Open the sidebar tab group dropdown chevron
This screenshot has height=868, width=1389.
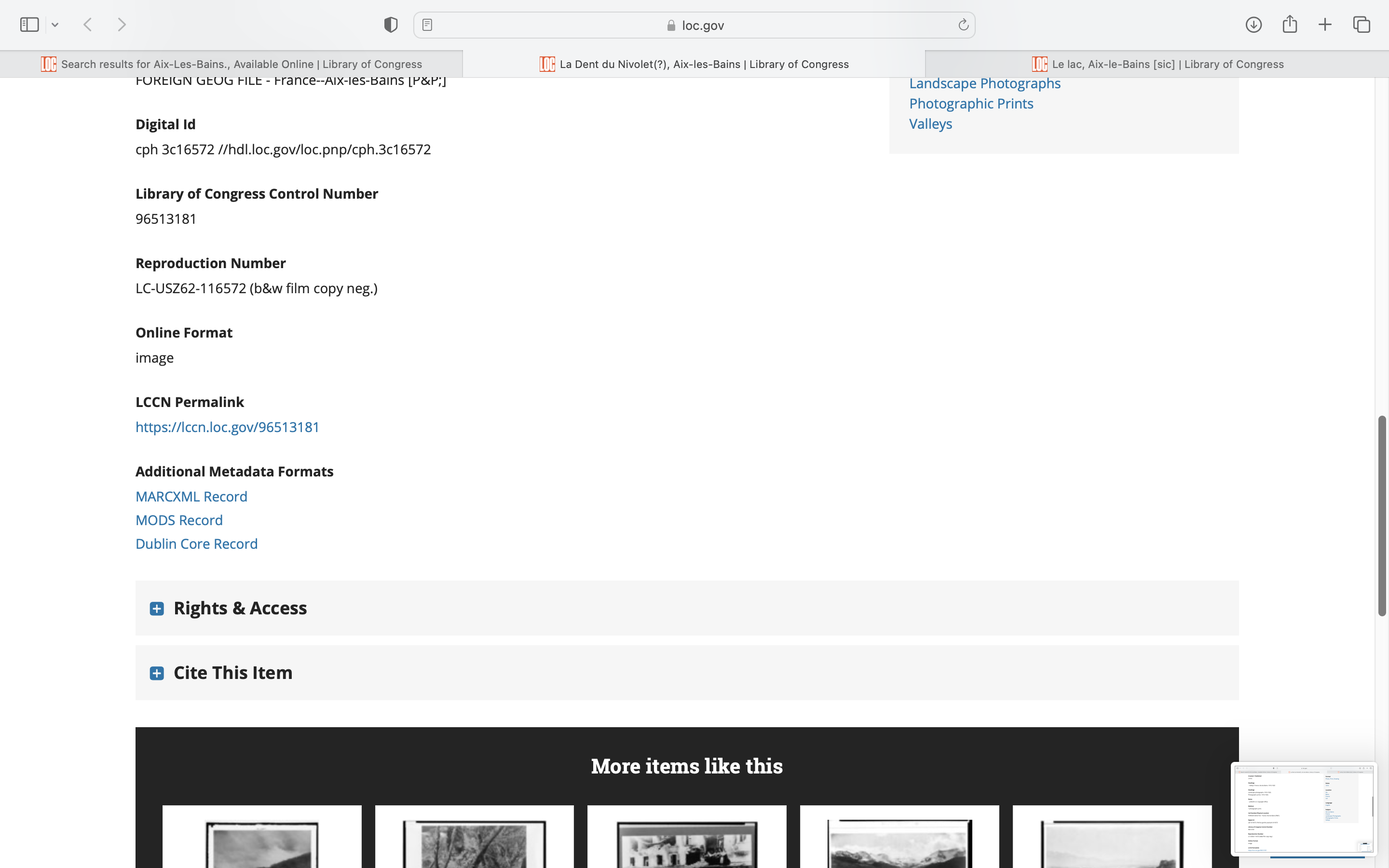coord(55,25)
